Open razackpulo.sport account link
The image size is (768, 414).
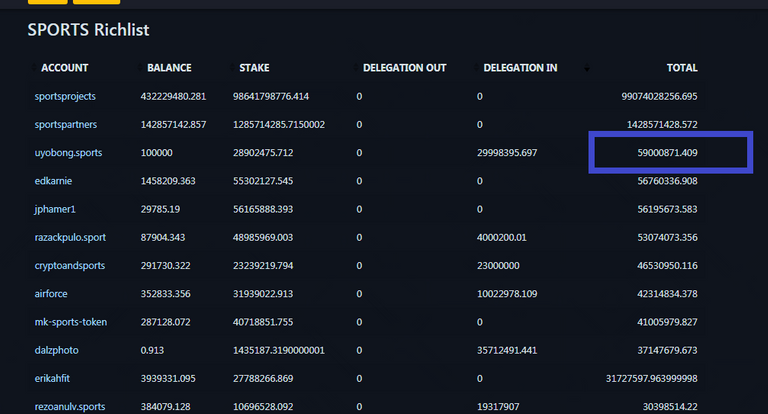click(x=70, y=238)
